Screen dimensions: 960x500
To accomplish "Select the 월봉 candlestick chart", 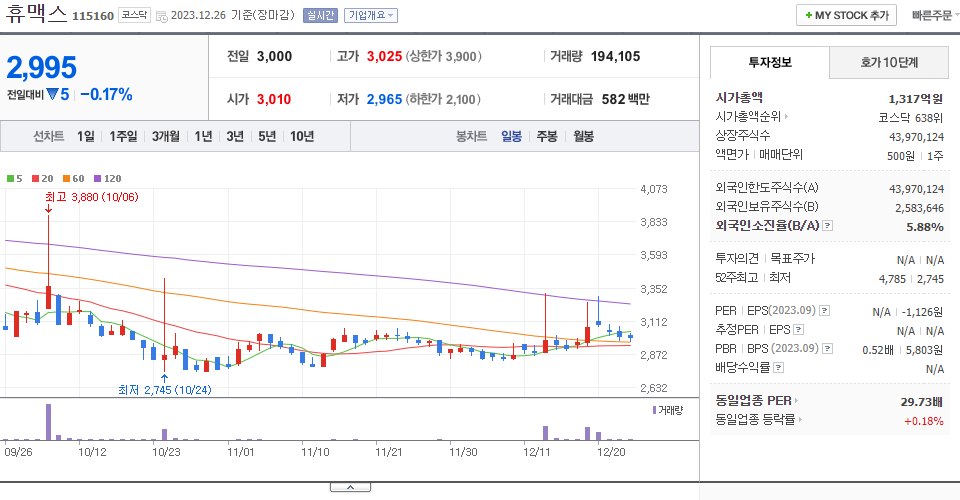I will click(583, 136).
